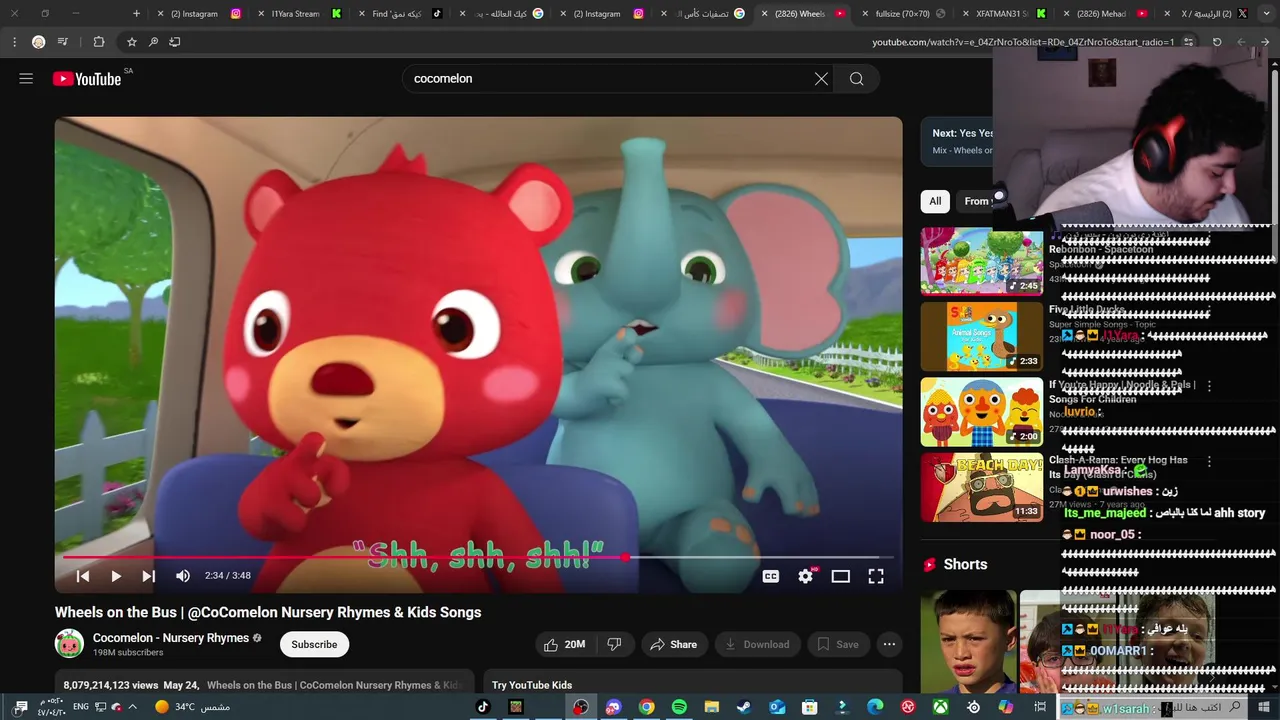Clear the cocomelon search text
1280x720 pixels.
(821, 79)
